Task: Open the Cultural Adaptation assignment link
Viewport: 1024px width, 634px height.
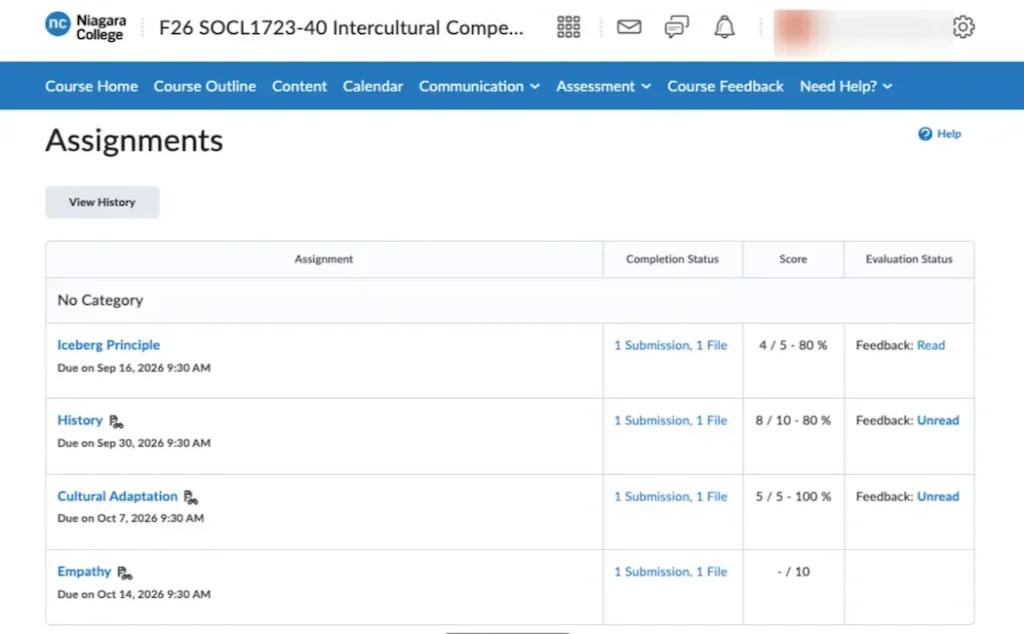Action: tap(117, 496)
